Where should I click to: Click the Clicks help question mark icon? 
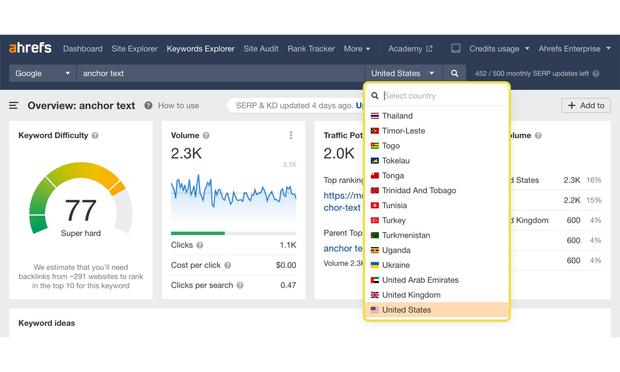coord(200,245)
